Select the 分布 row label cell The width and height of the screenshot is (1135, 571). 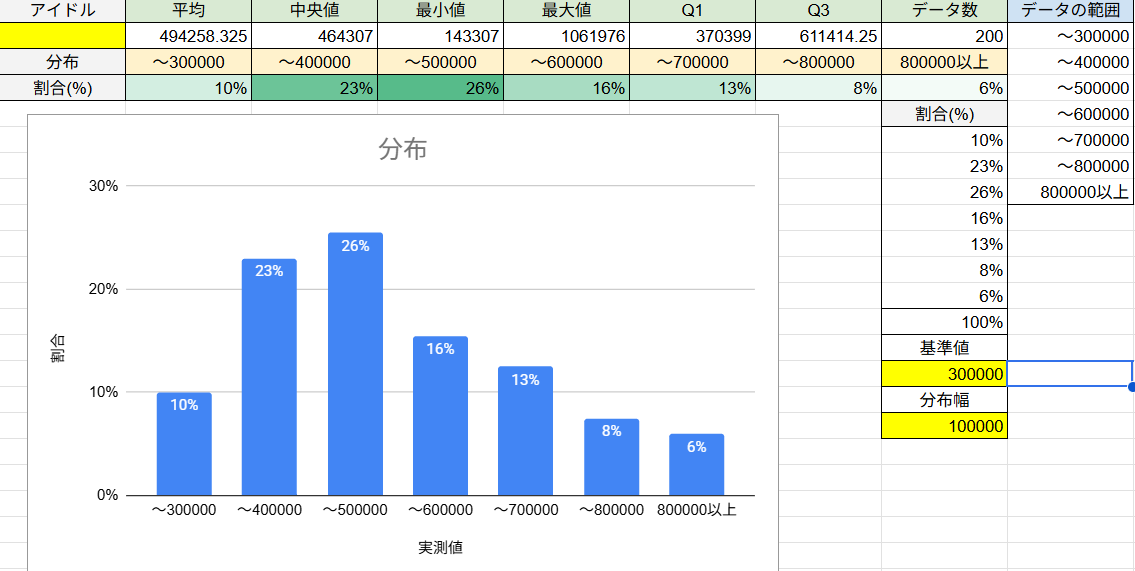point(63,62)
